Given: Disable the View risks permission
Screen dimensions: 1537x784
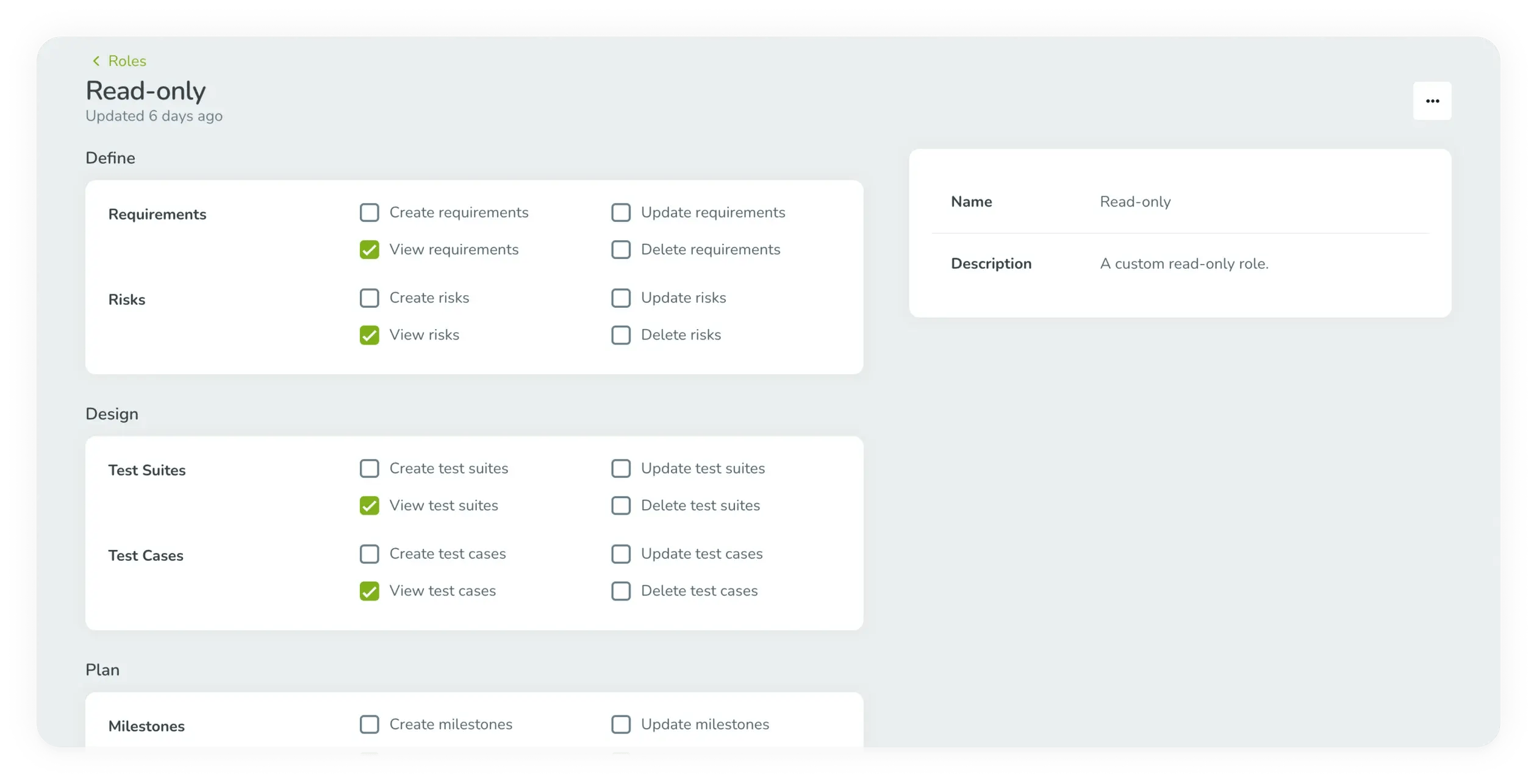Looking at the screenshot, I should click(369, 335).
